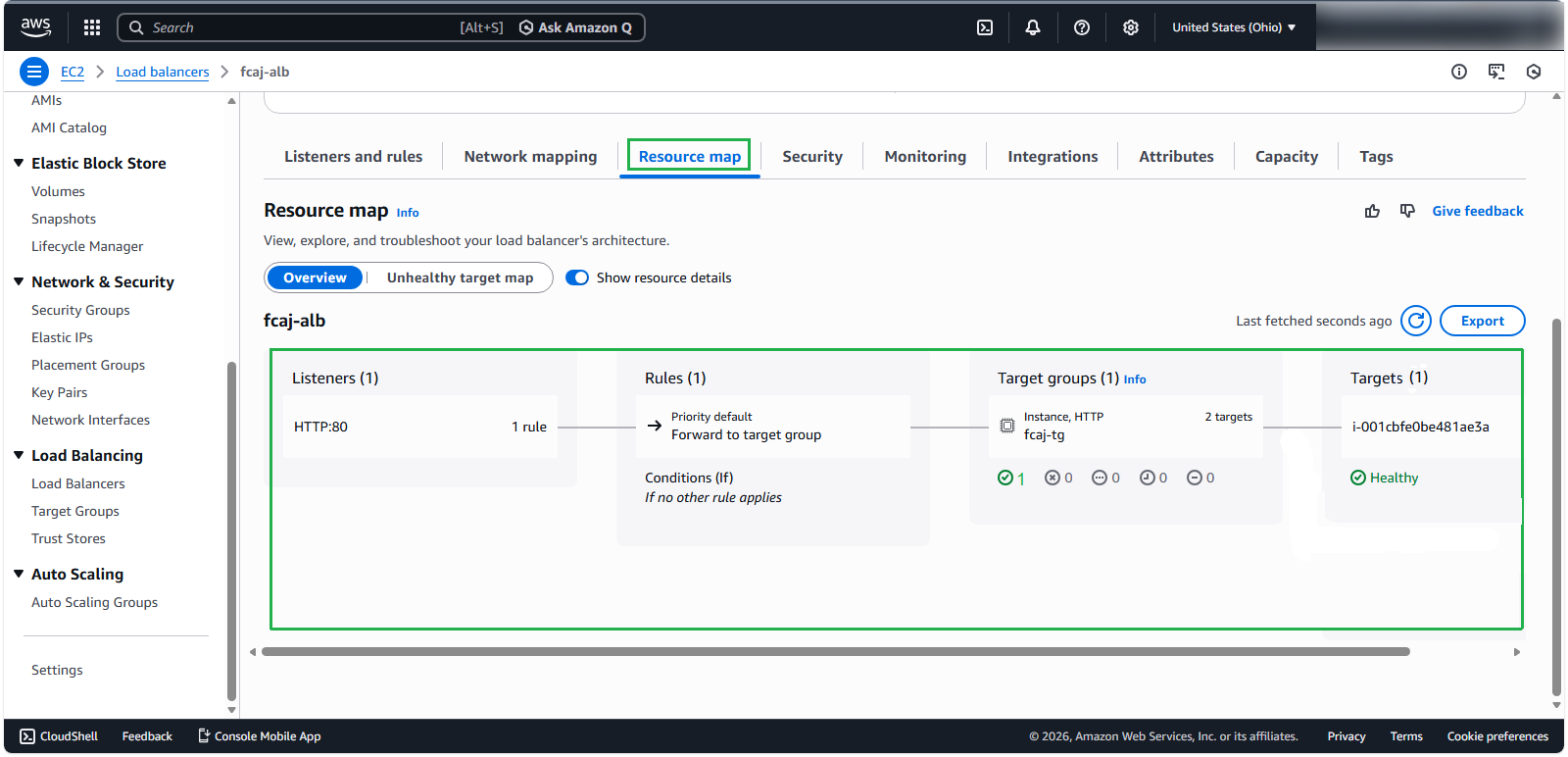Click the Export button
1568x757 pixels.
point(1483,321)
